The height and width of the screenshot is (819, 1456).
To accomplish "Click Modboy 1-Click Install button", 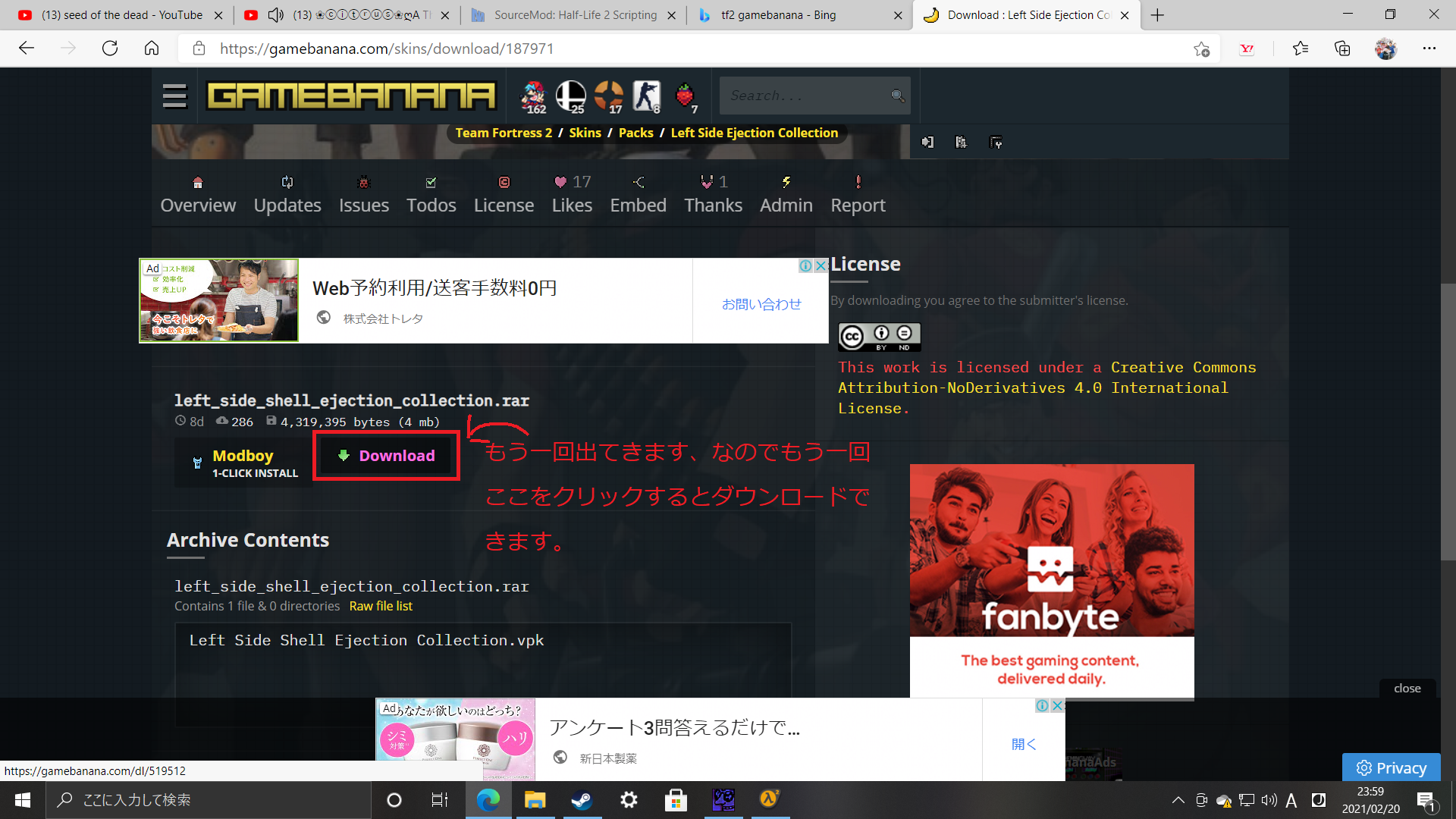I will tap(244, 463).
